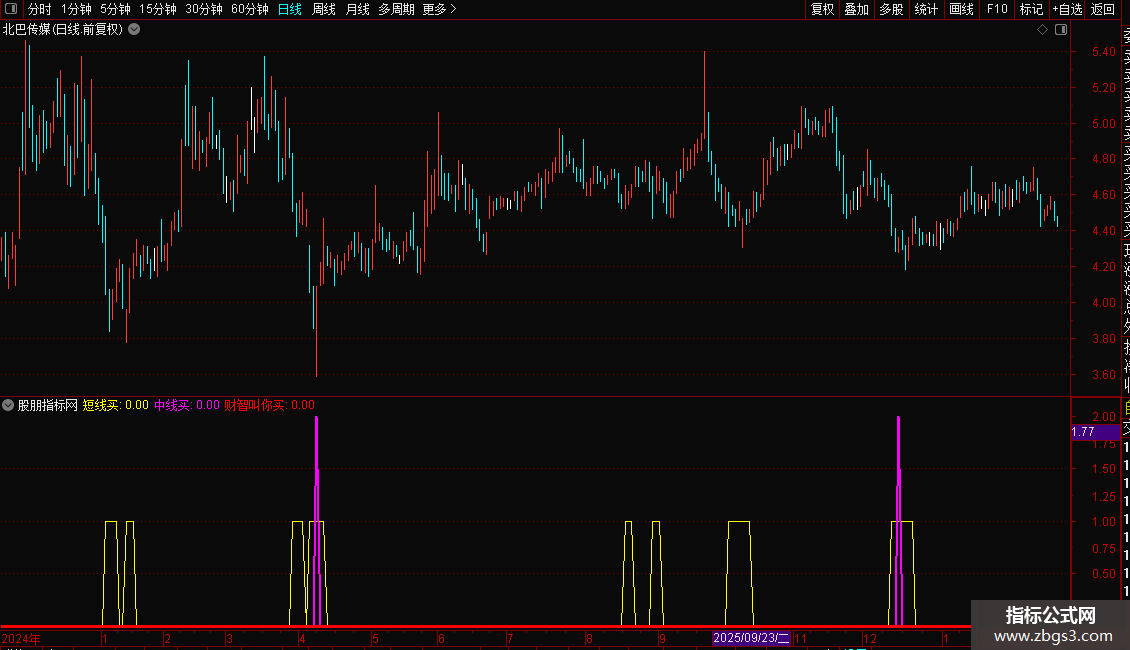The image size is (1130, 650).
Task: Select the 60分钟 period
Action: 250,9
